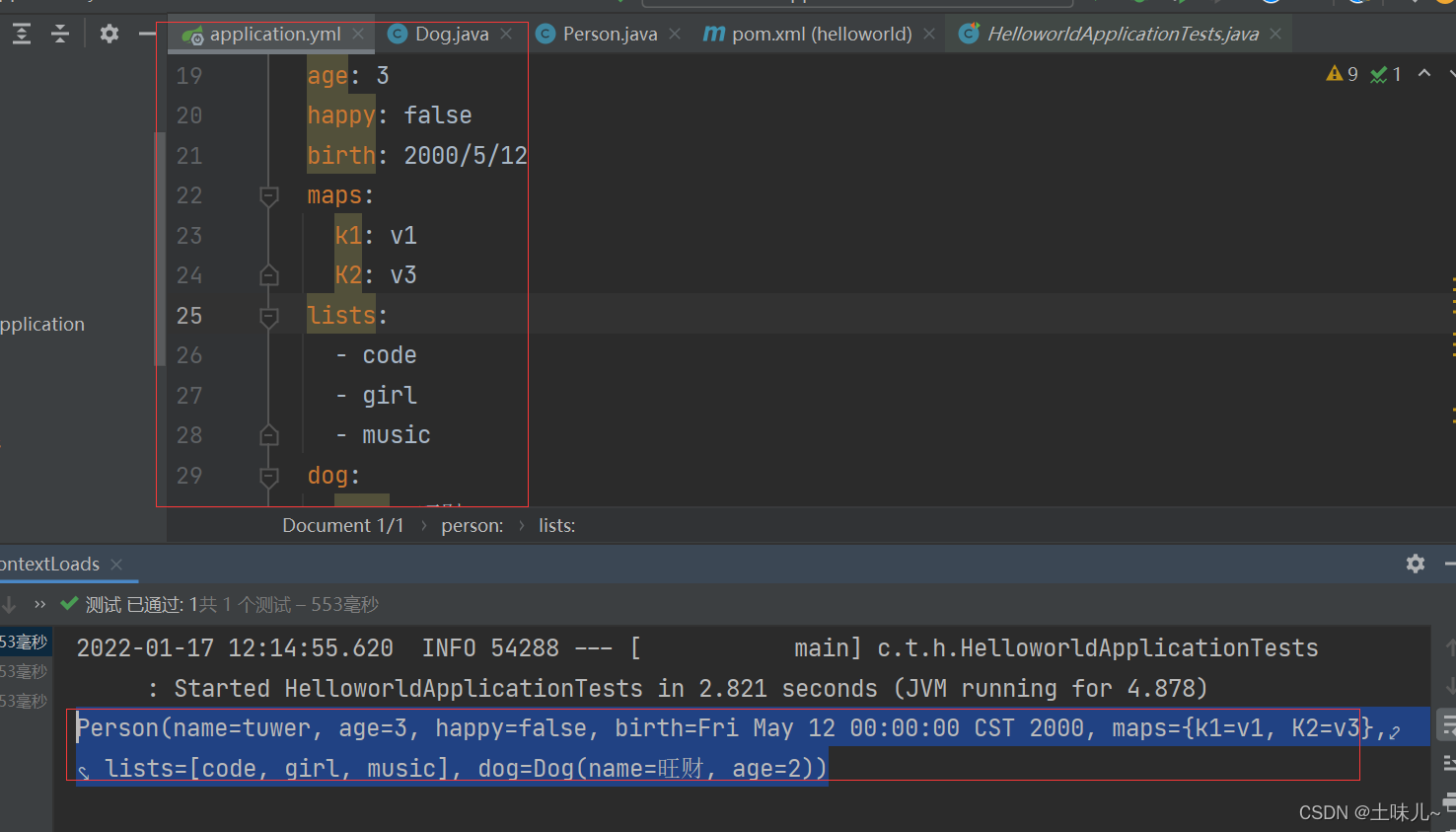Select the contextLoads run tab
This screenshot has width=1456, height=832.
[49, 565]
